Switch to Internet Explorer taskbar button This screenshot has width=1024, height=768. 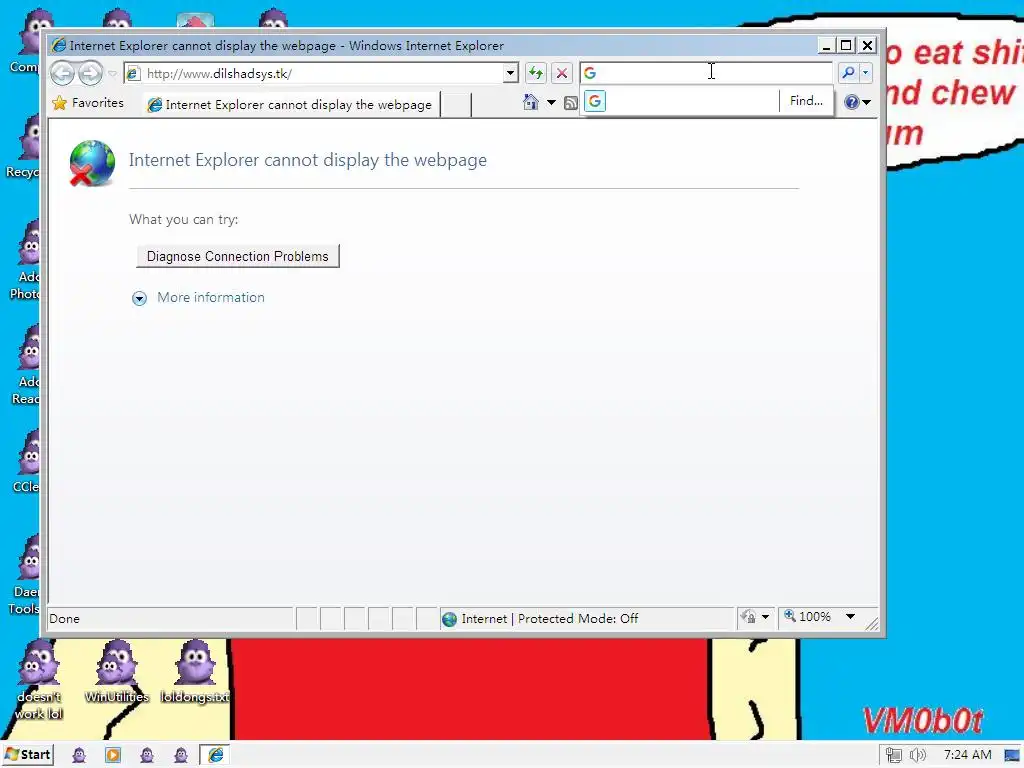215,755
